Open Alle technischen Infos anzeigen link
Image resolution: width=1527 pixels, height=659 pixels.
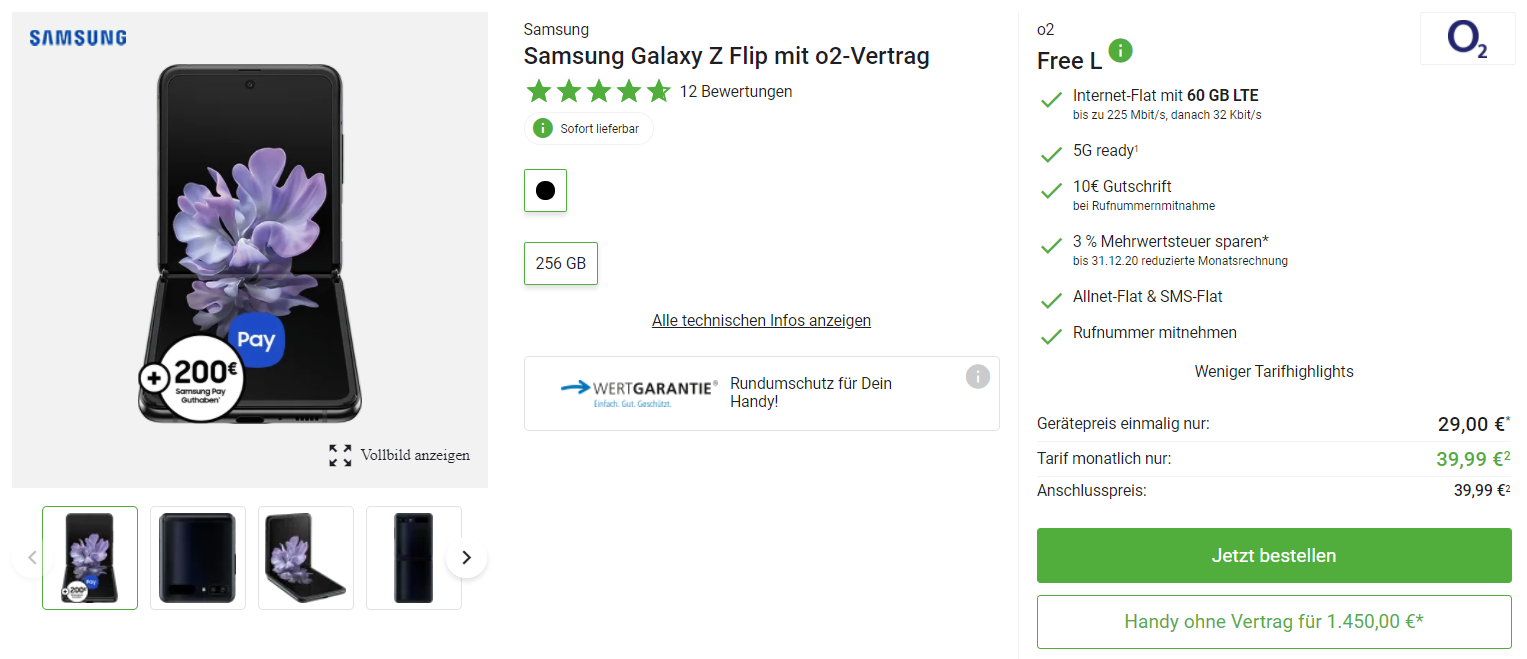coord(761,321)
